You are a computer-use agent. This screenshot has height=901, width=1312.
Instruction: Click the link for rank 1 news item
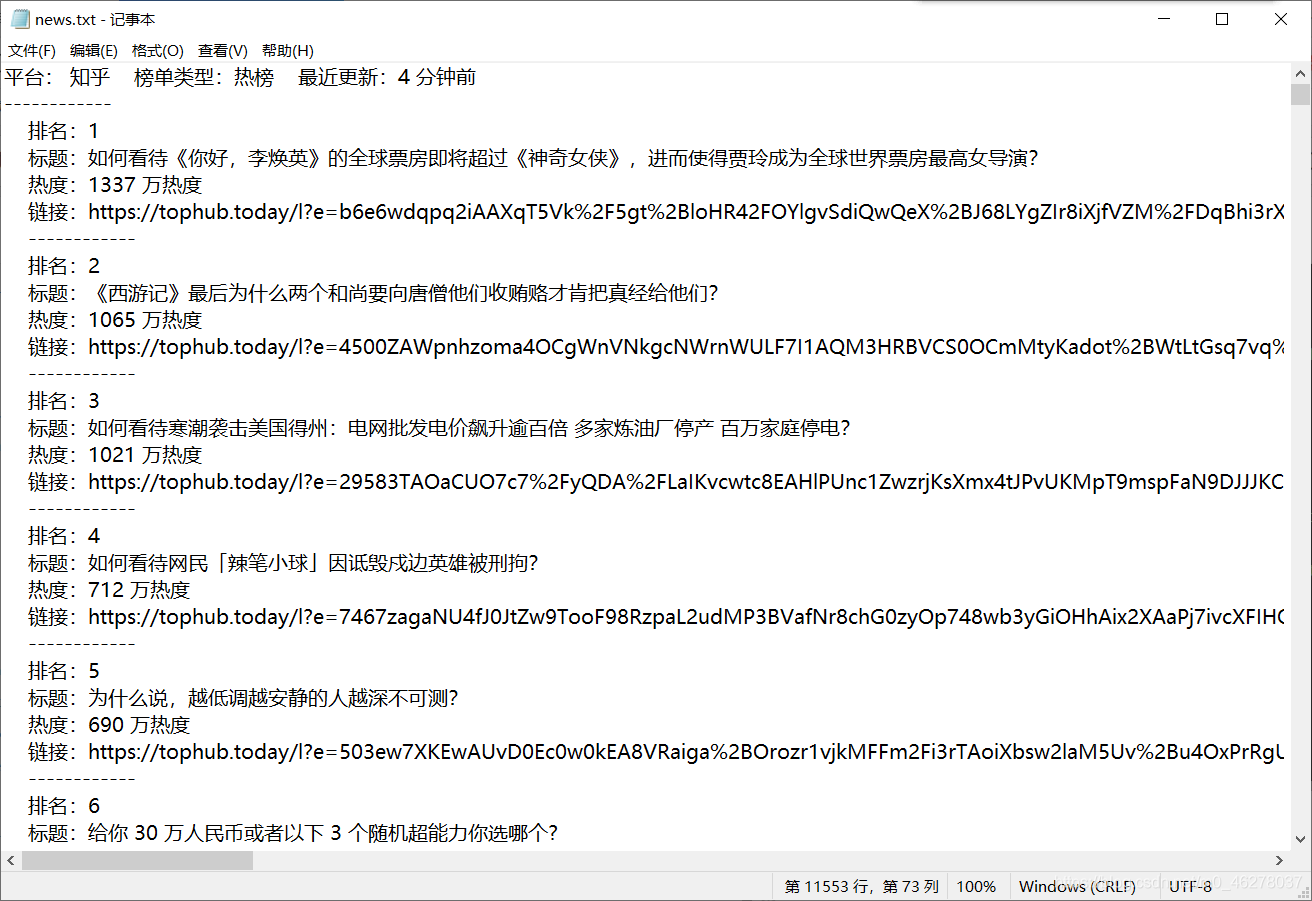coord(650,211)
